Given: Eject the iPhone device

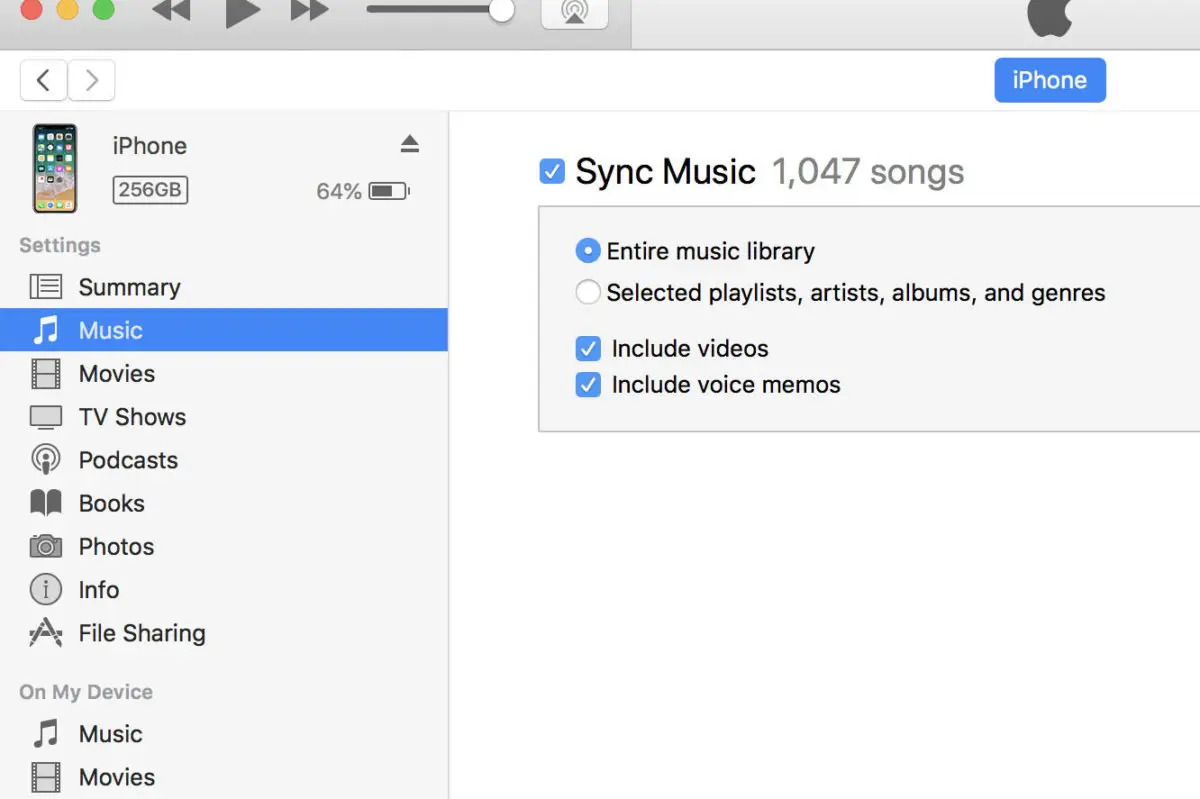Looking at the screenshot, I should [x=409, y=145].
